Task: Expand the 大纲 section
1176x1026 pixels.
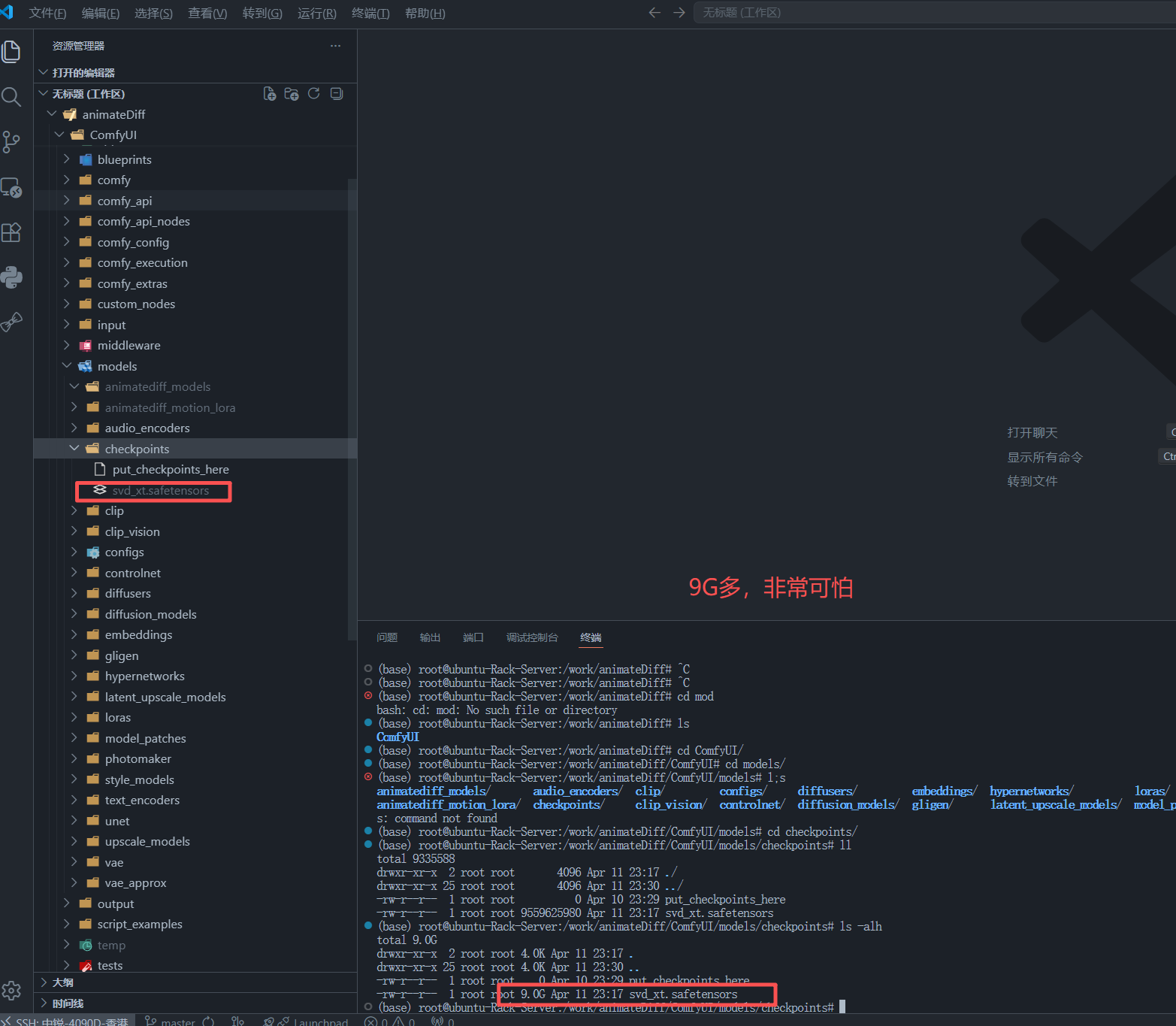Action: tap(195, 982)
